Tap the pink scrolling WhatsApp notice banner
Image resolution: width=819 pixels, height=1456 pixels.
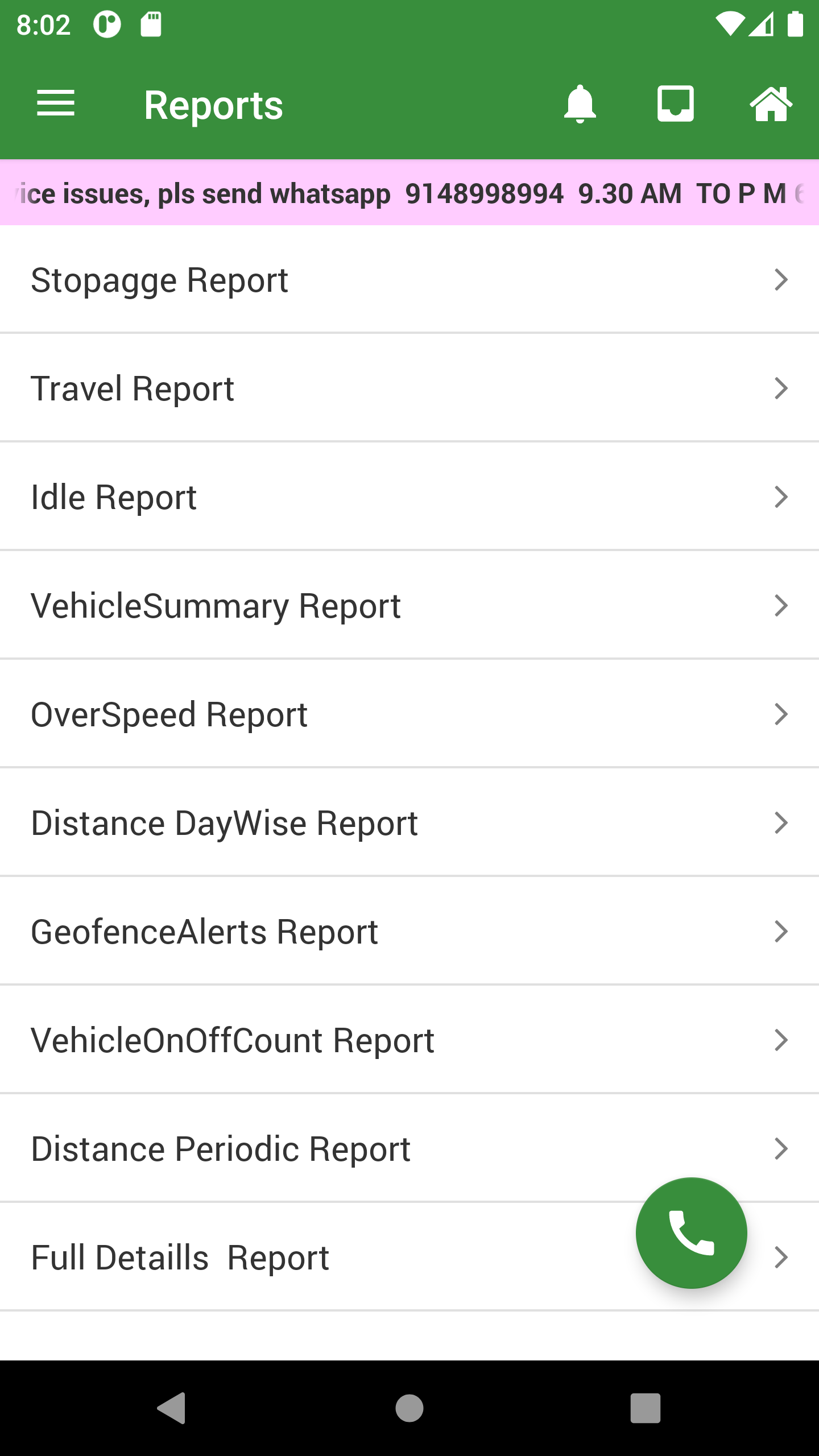point(409,193)
